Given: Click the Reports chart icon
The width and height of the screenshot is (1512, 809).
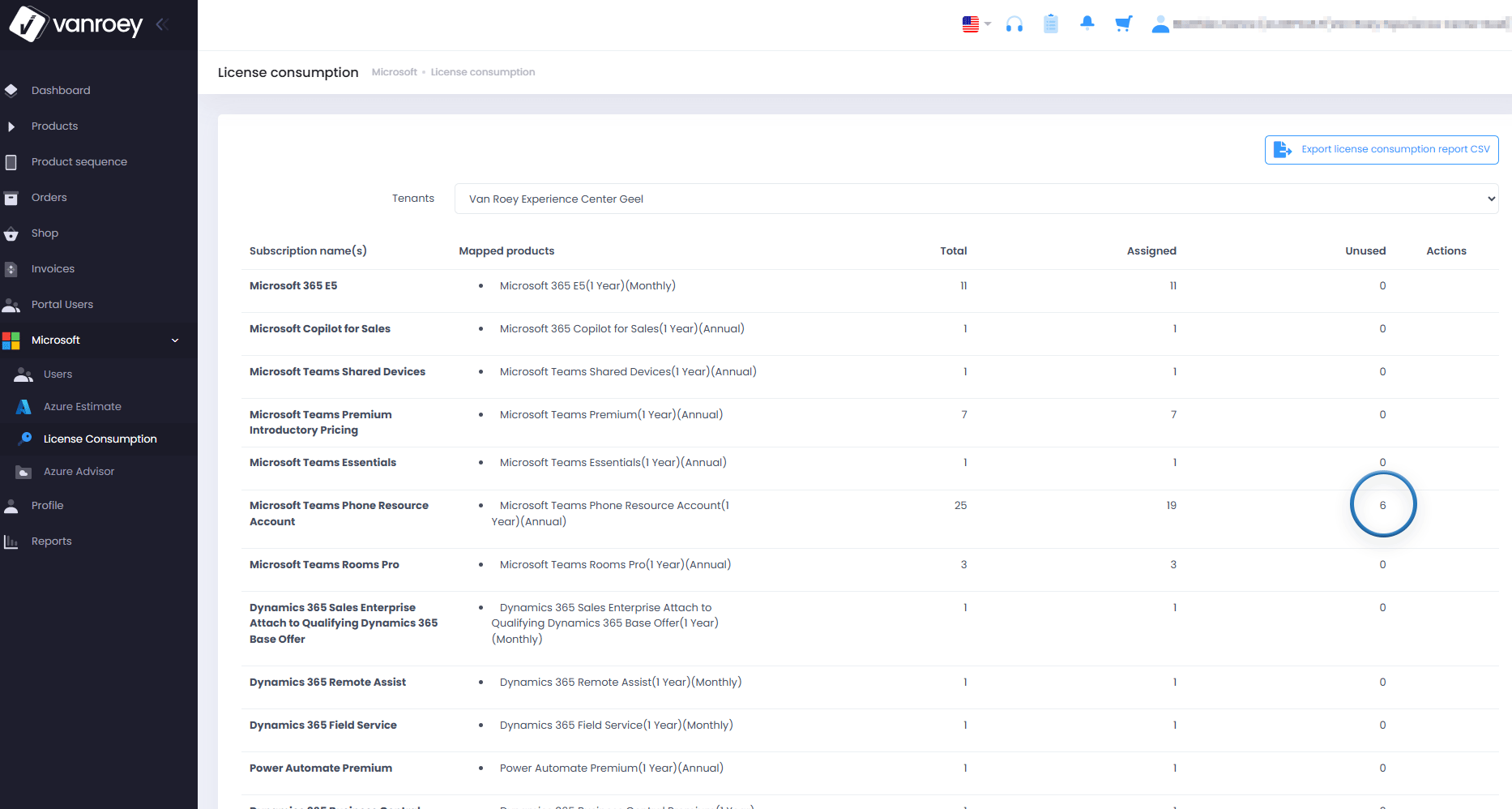Looking at the screenshot, I should coord(11,541).
